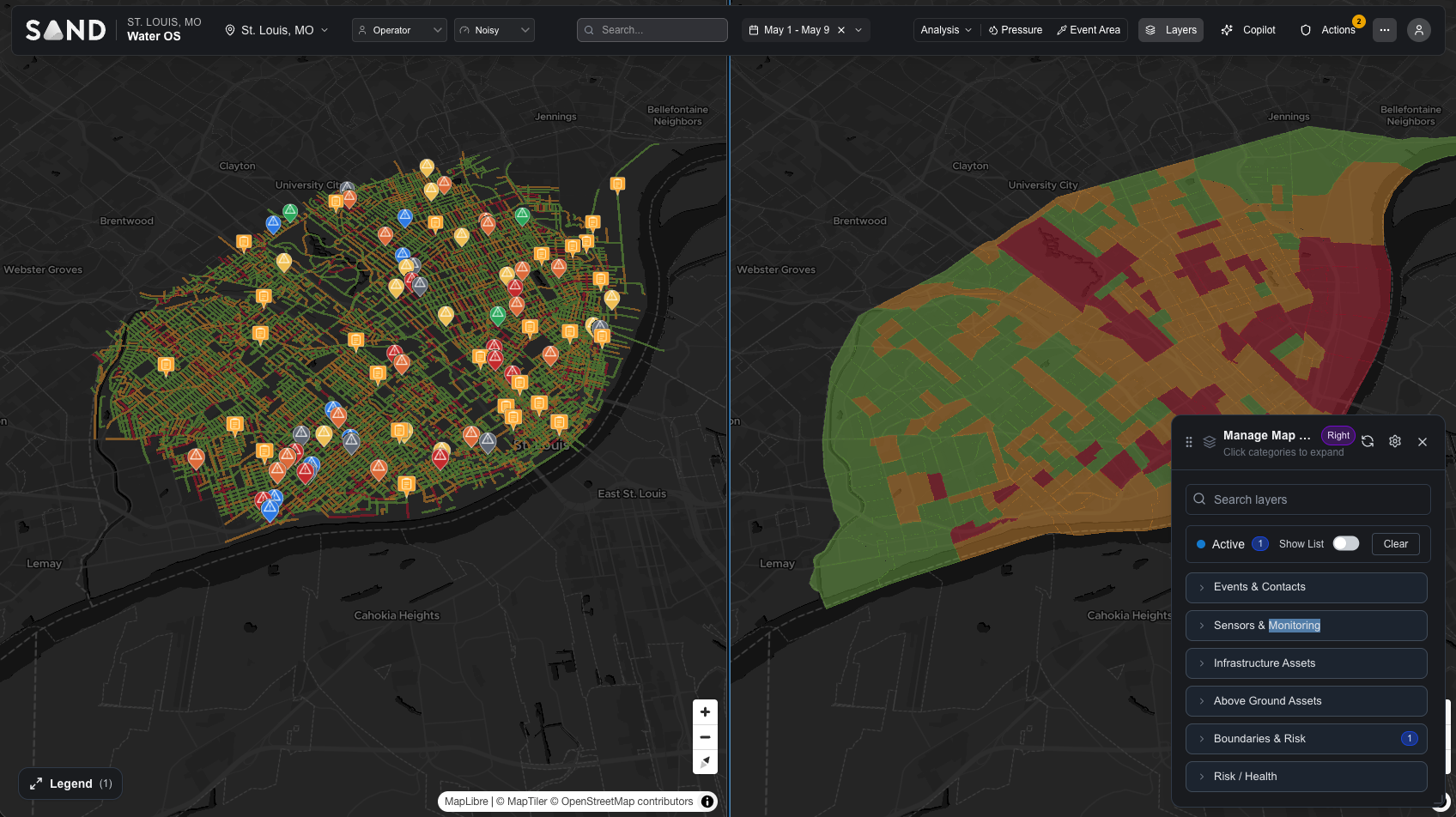Open the settings gear in Manage Map panel
This screenshot has width=1456, height=817.
(1395, 441)
